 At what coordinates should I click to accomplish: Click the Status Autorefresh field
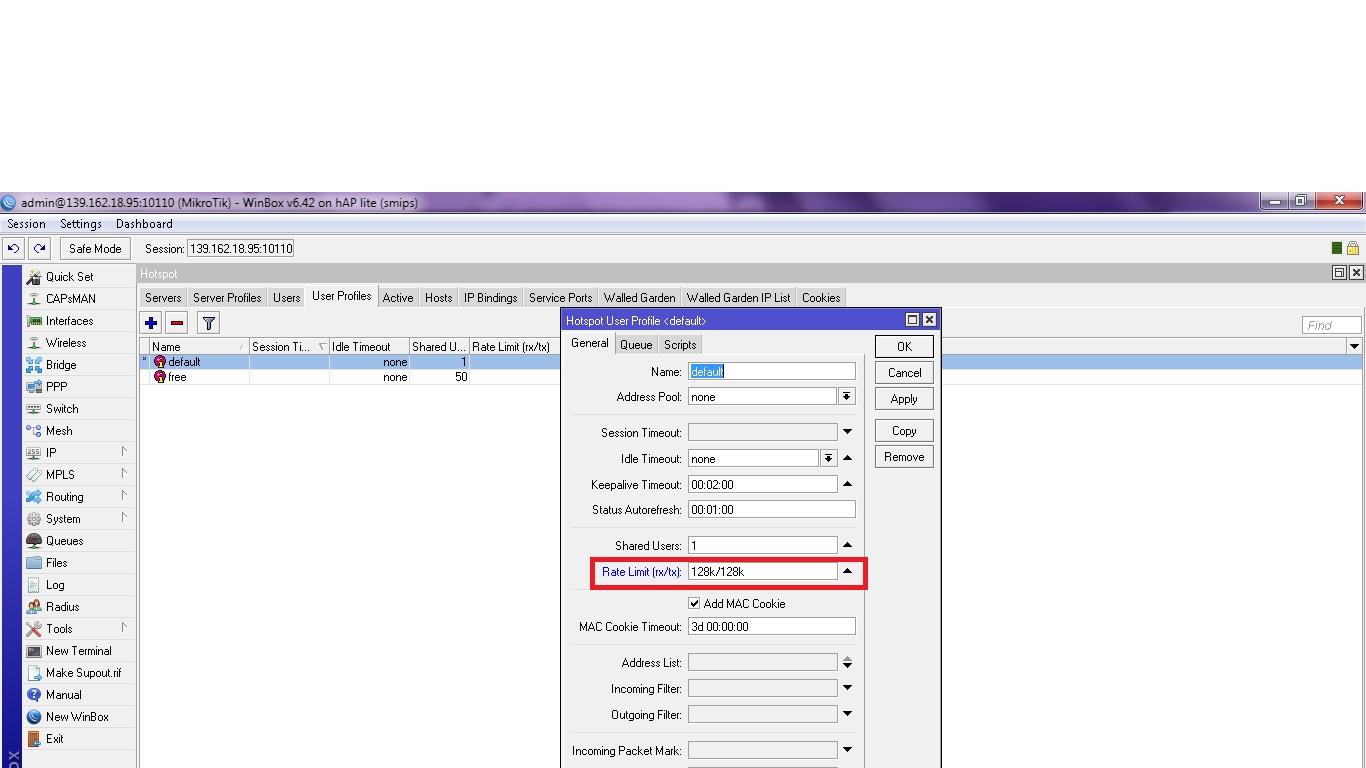(x=772, y=510)
